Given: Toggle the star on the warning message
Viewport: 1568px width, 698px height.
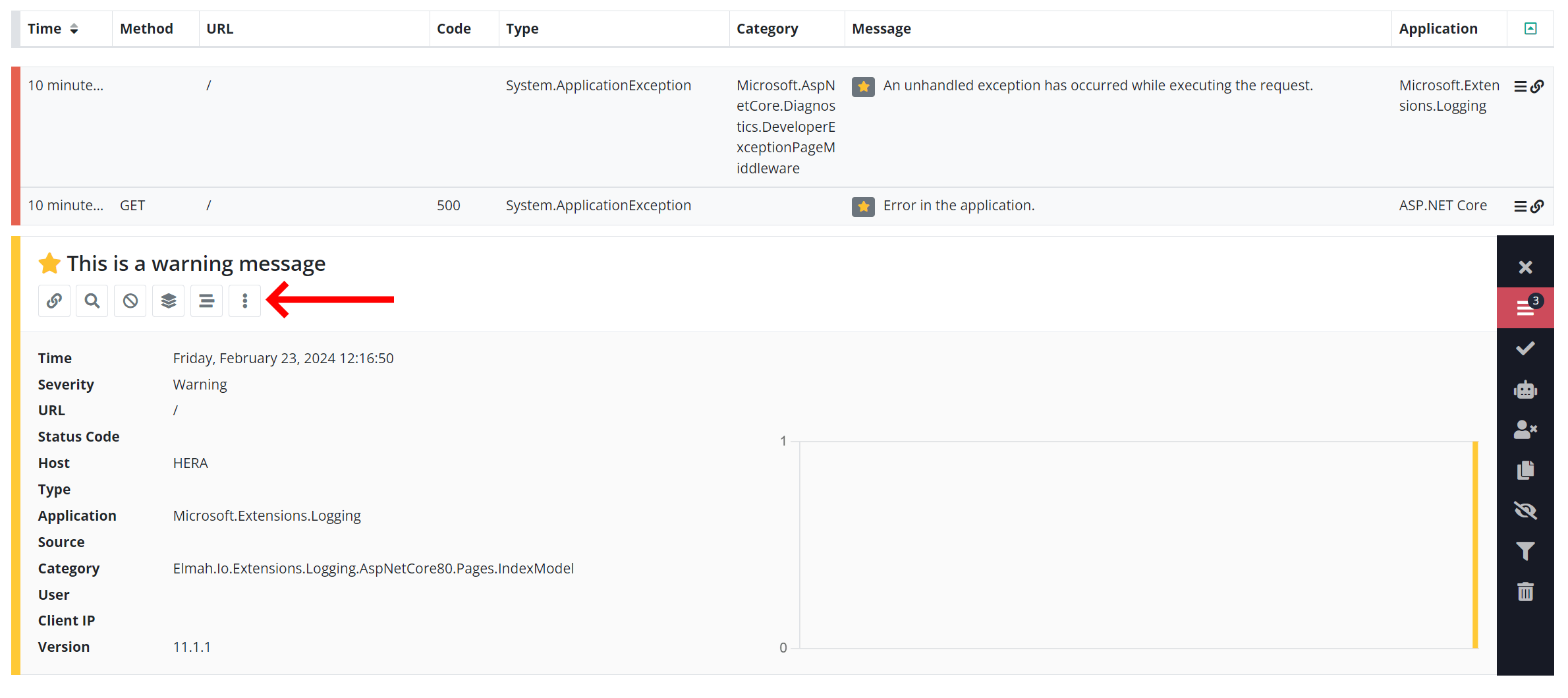Looking at the screenshot, I should click(49, 263).
